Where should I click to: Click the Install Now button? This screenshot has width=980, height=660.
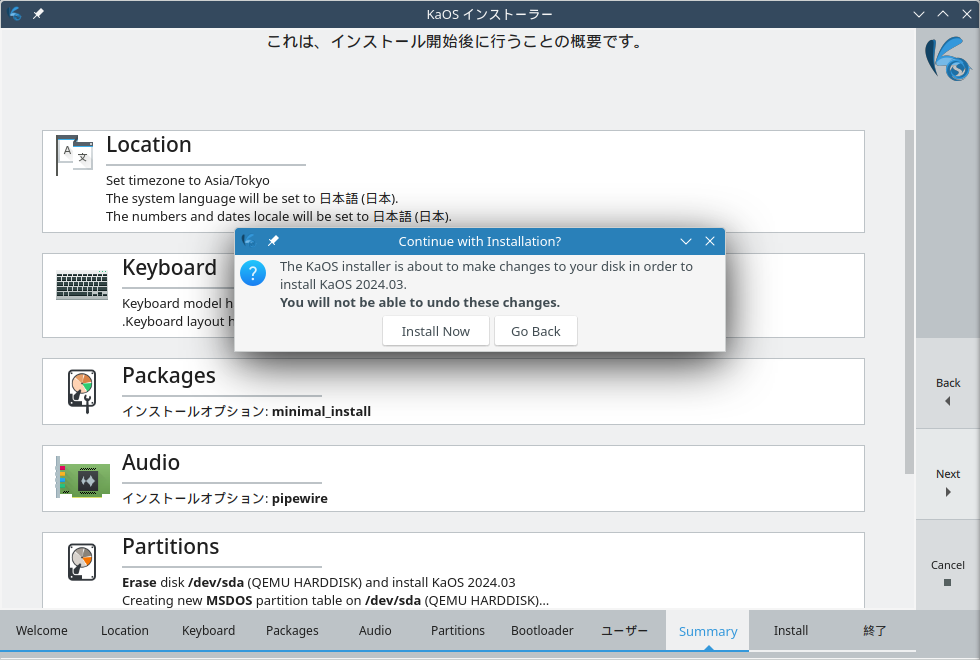tap(436, 331)
